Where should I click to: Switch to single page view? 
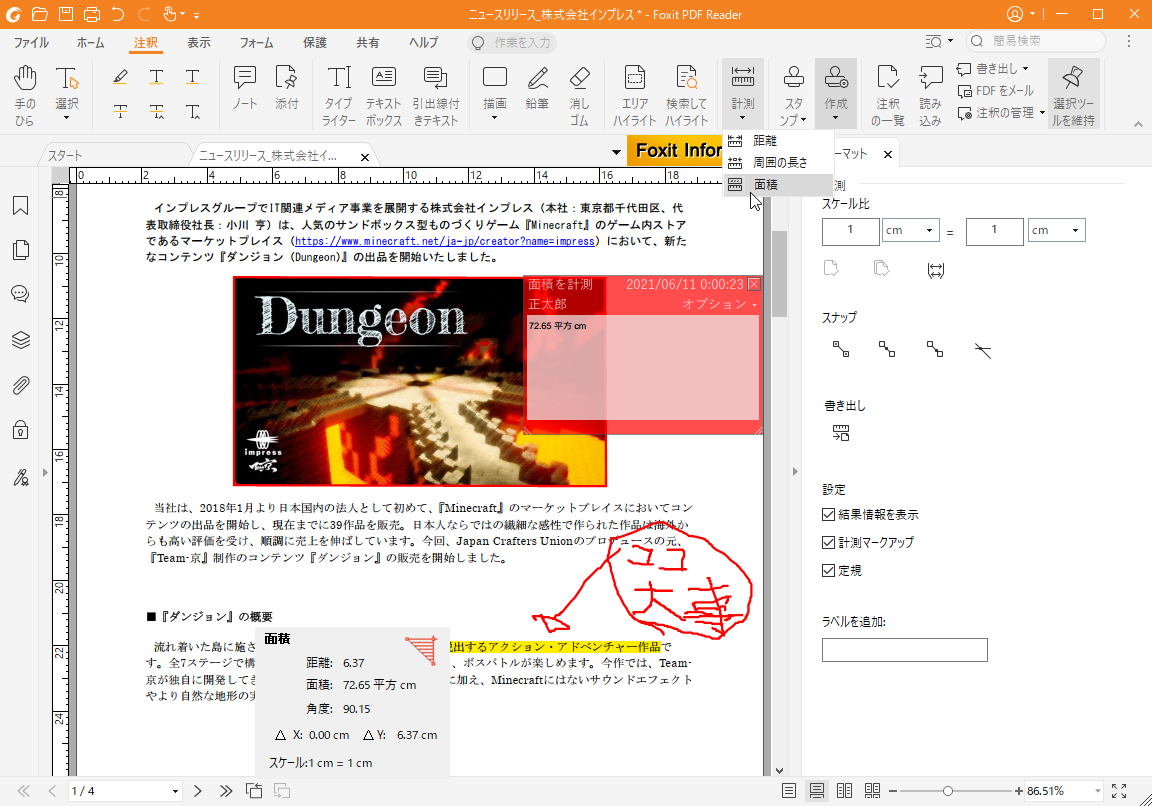[x=788, y=791]
